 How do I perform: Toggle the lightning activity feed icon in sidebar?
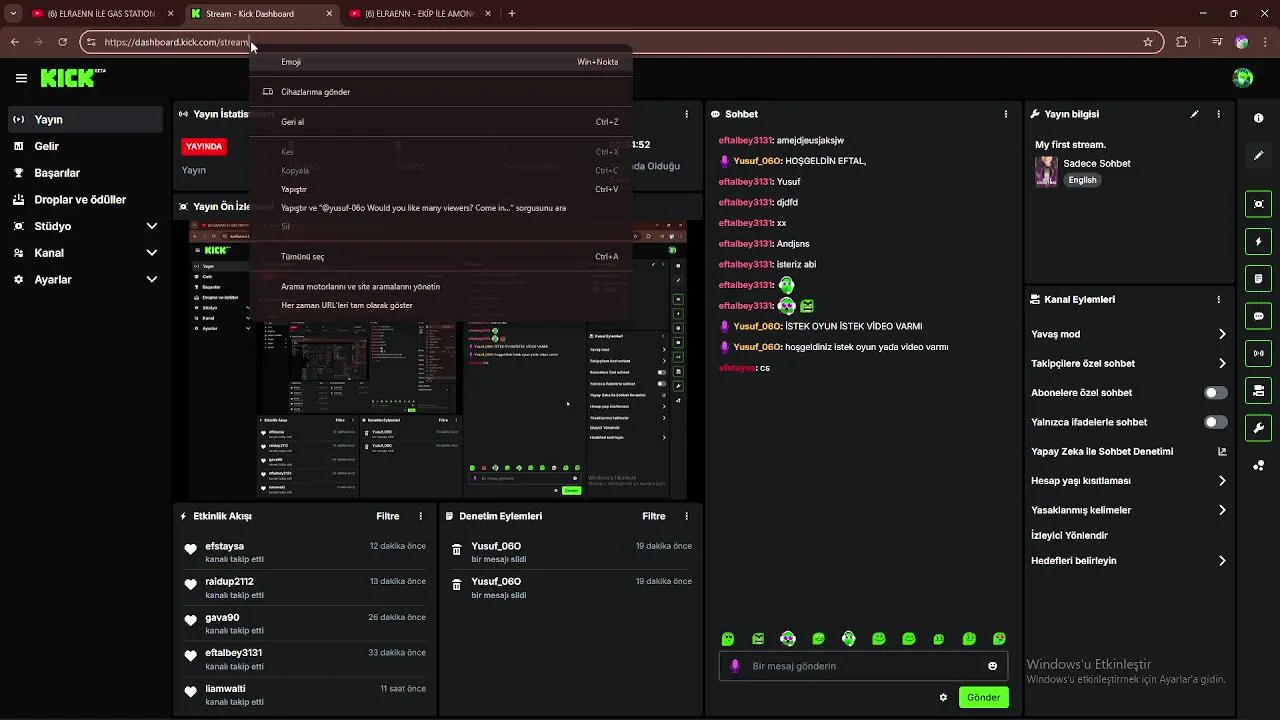point(1258,242)
